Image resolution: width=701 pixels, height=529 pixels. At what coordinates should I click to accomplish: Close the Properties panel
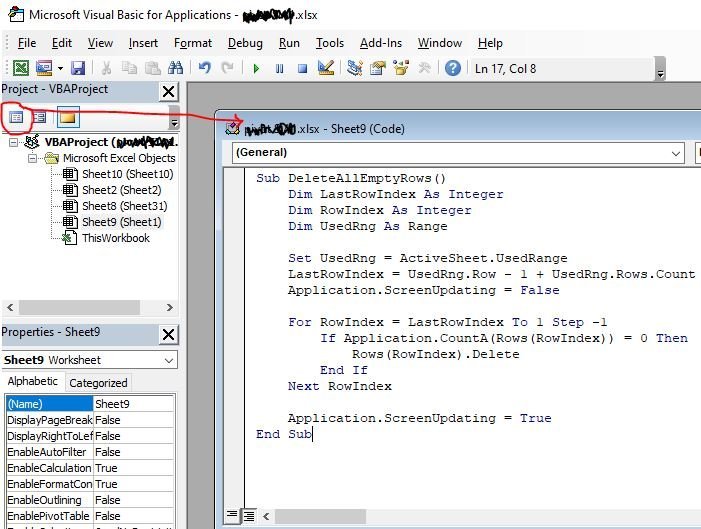(168, 334)
